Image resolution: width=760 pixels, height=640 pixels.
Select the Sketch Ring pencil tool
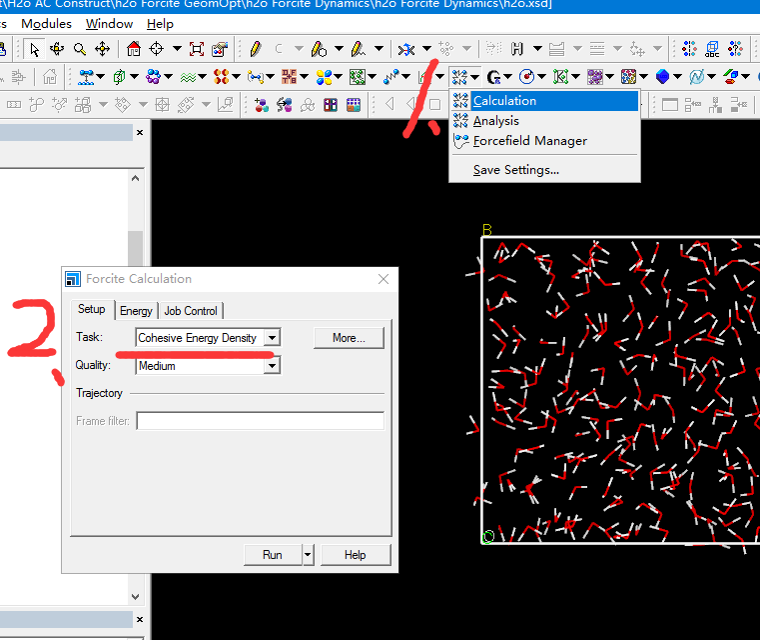coord(318,49)
